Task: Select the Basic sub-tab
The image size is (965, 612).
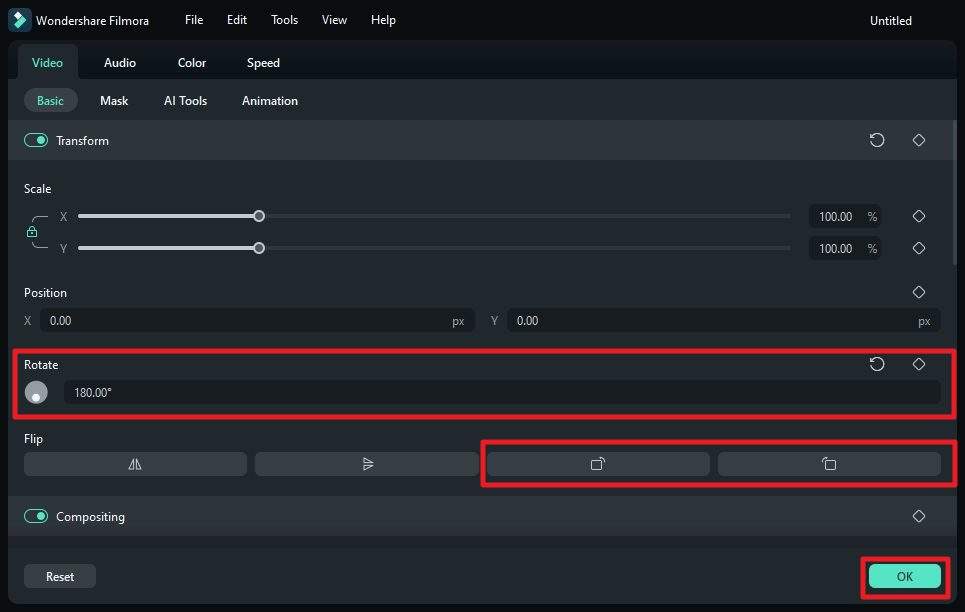Action: tap(50, 100)
